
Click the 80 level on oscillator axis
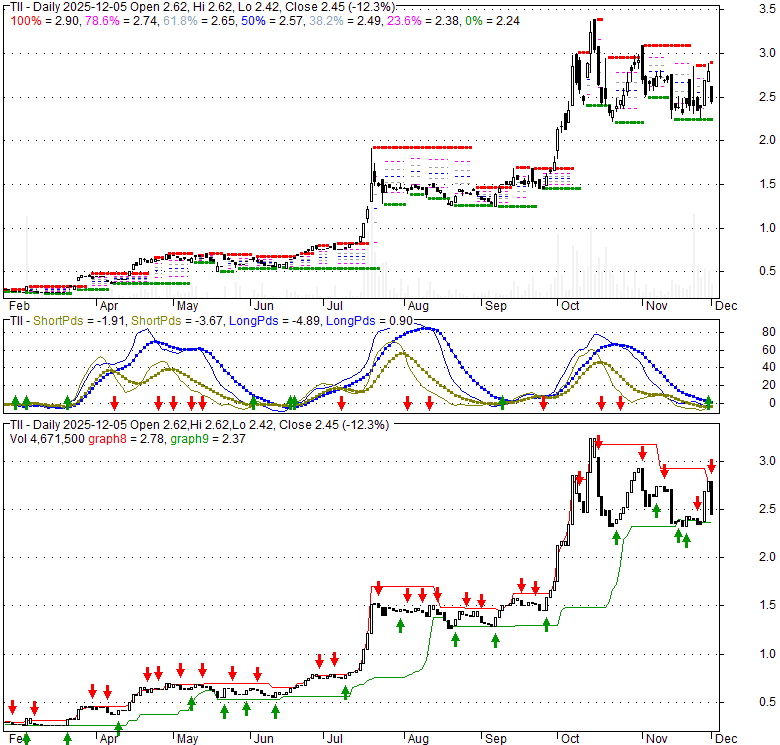pos(769,332)
